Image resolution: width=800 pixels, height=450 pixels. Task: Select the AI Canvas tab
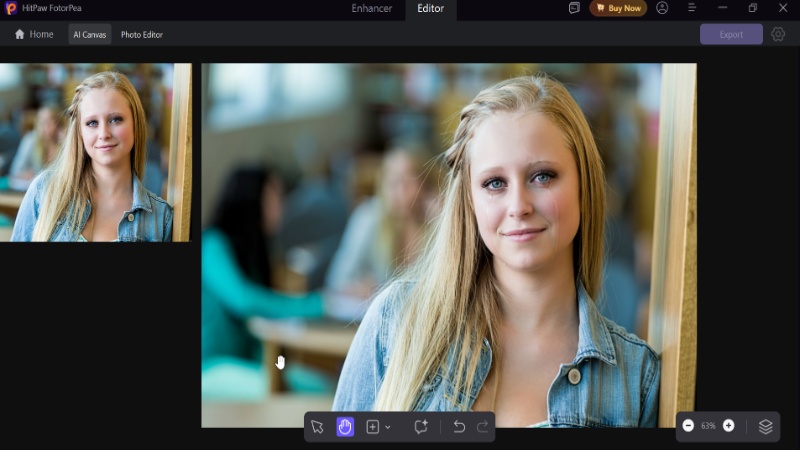click(x=90, y=34)
